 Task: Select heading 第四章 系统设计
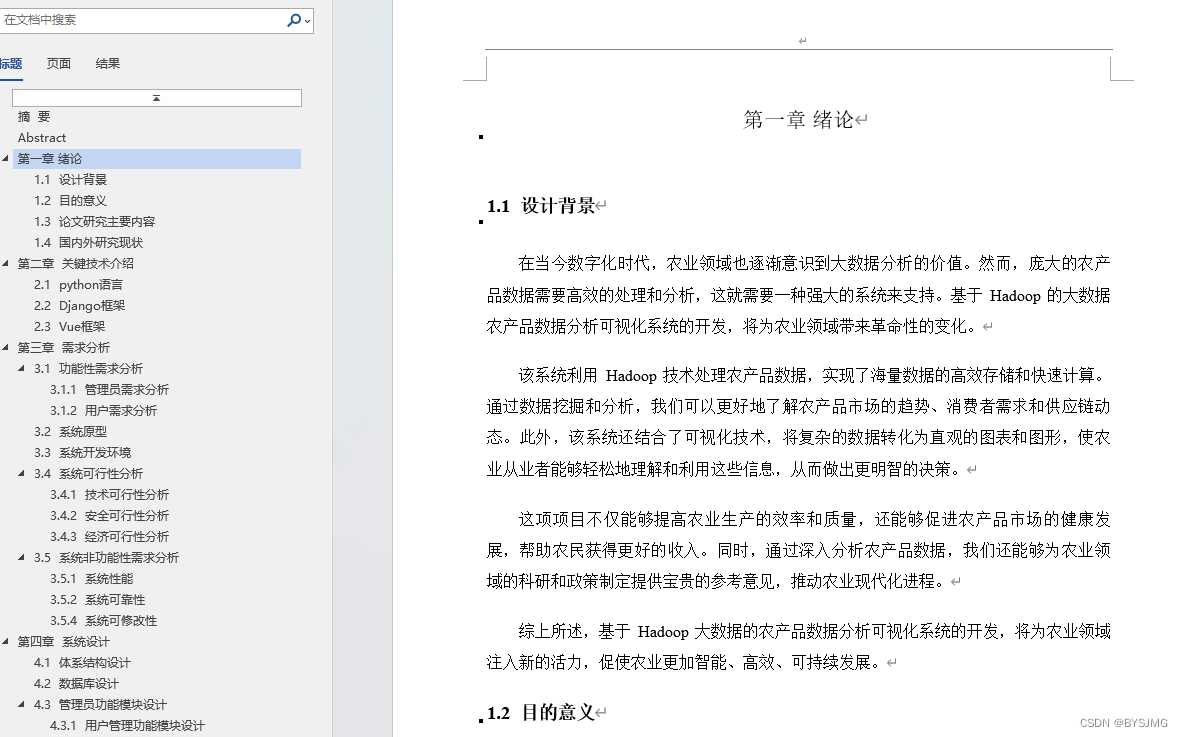[x=63, y=642]
